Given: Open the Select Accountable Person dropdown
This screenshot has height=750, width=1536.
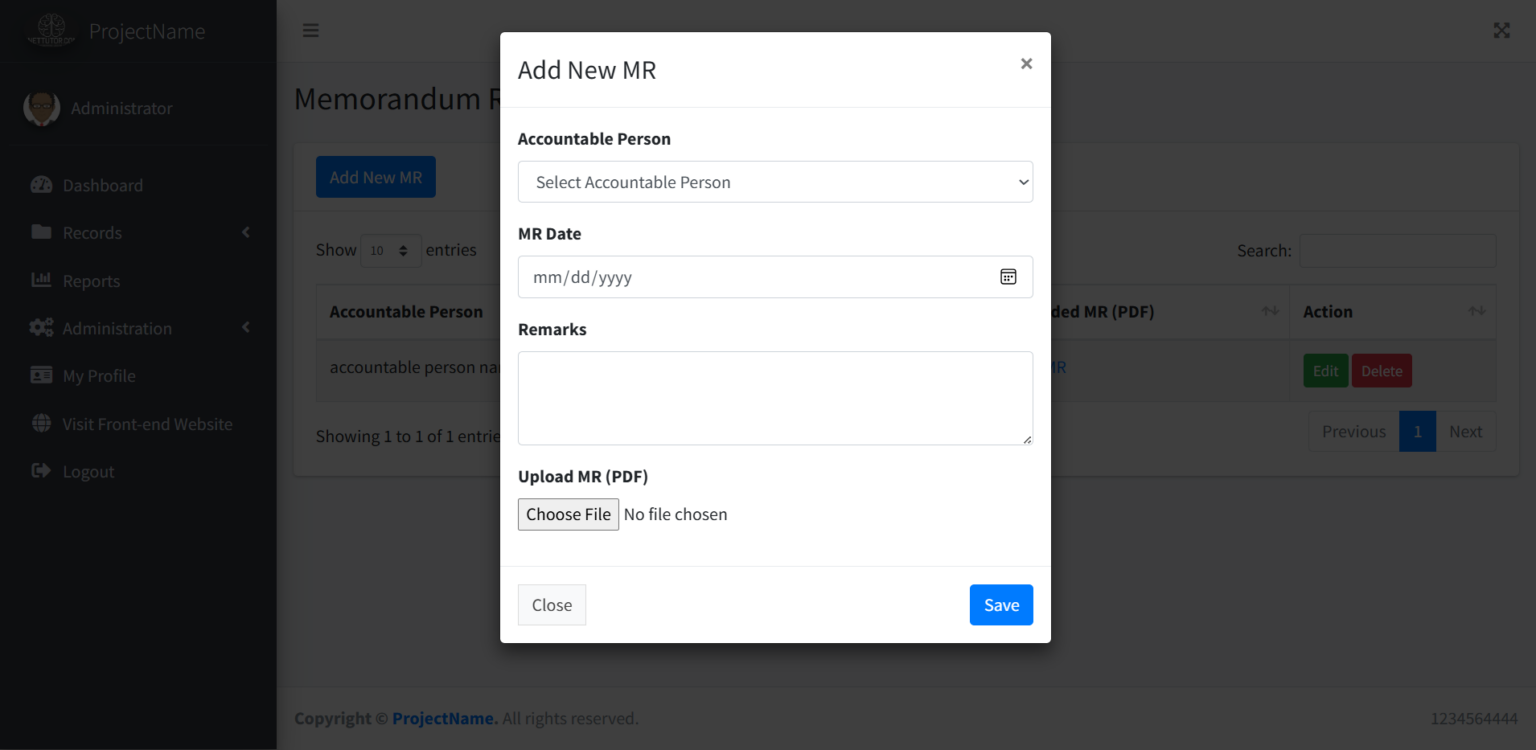Looking at the screenshot, I should click(x=775, y=181).
